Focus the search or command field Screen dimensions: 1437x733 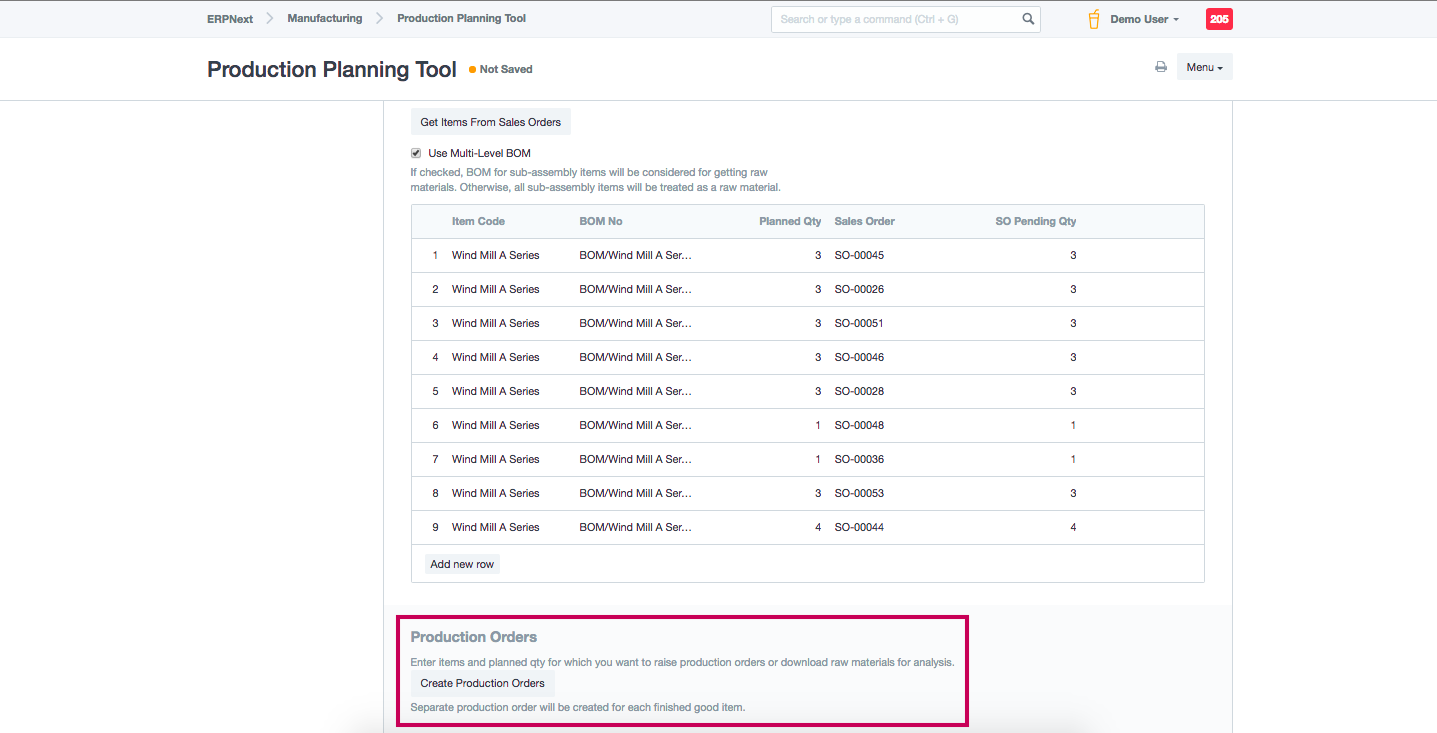point(895,19)
